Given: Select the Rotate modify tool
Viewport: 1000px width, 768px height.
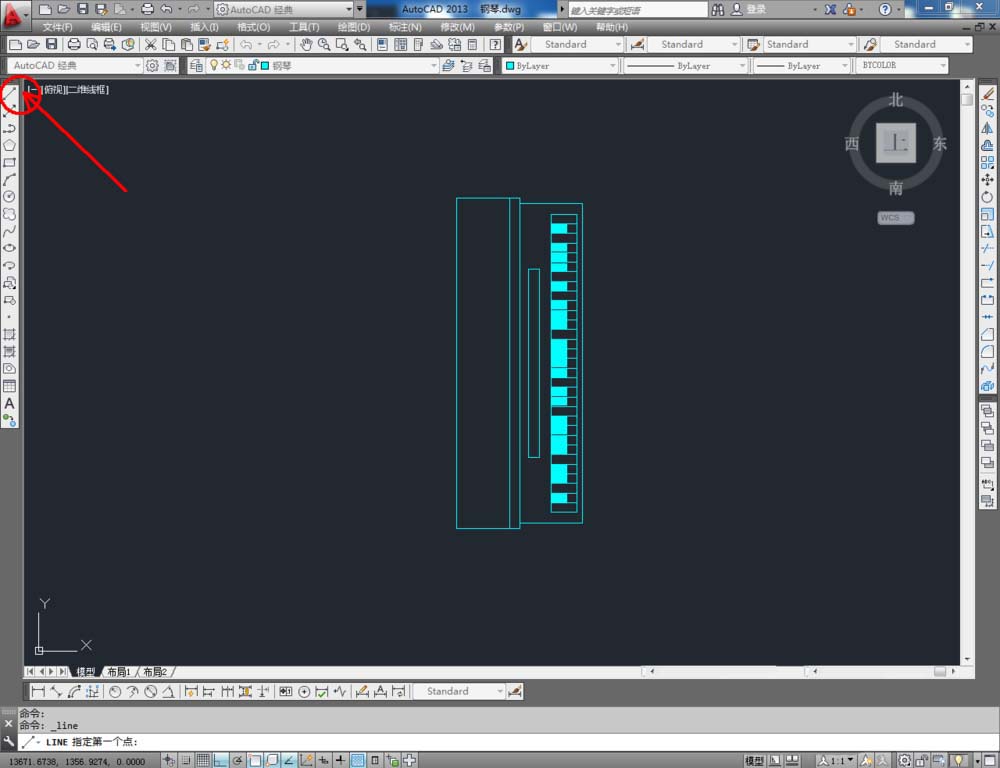Looking at the screenshot, I should pyautogui.click(x=988, y=197).
